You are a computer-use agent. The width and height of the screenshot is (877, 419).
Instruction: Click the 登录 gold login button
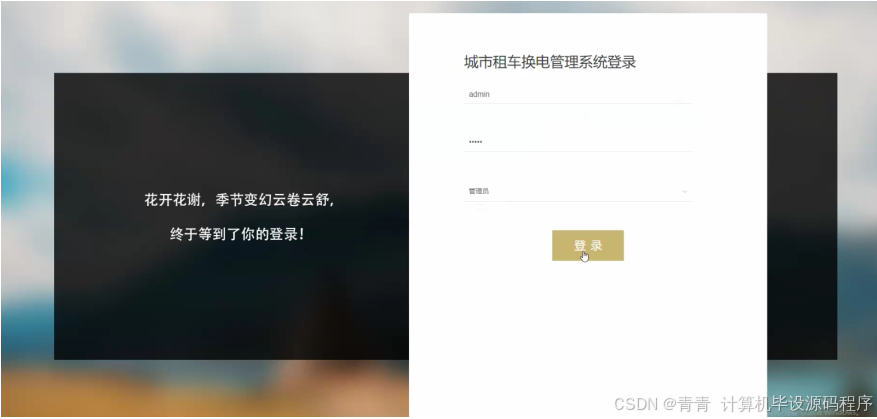pyautogui.click(x=588, y=246)
